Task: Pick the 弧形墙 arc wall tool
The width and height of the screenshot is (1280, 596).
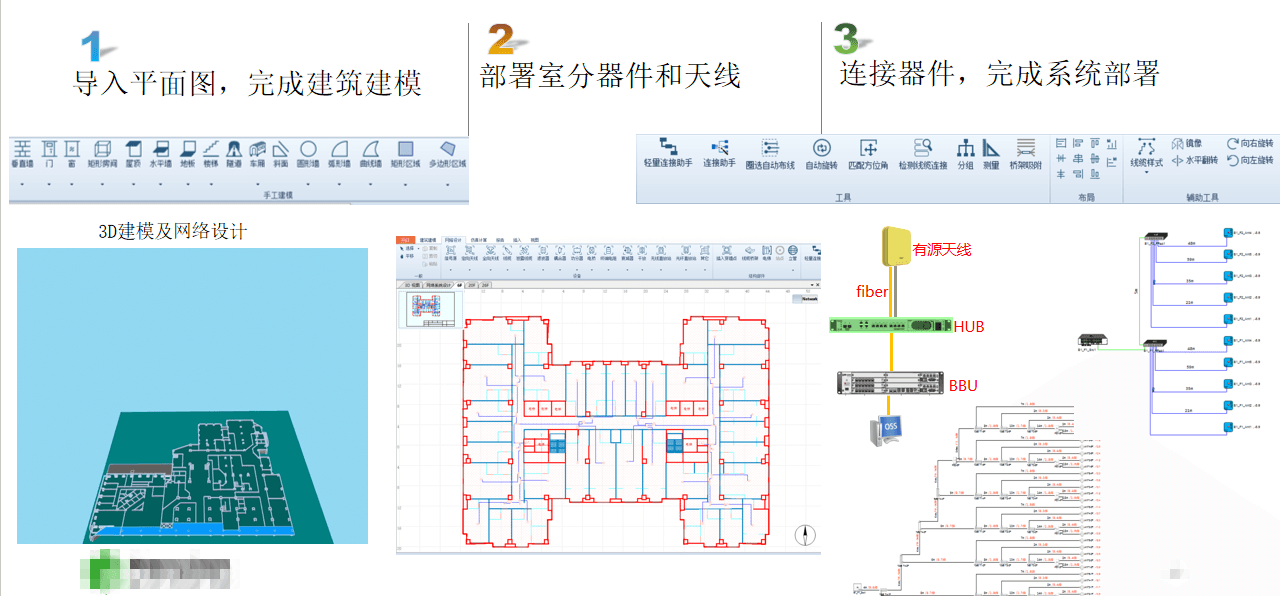Action: point(339,155)
